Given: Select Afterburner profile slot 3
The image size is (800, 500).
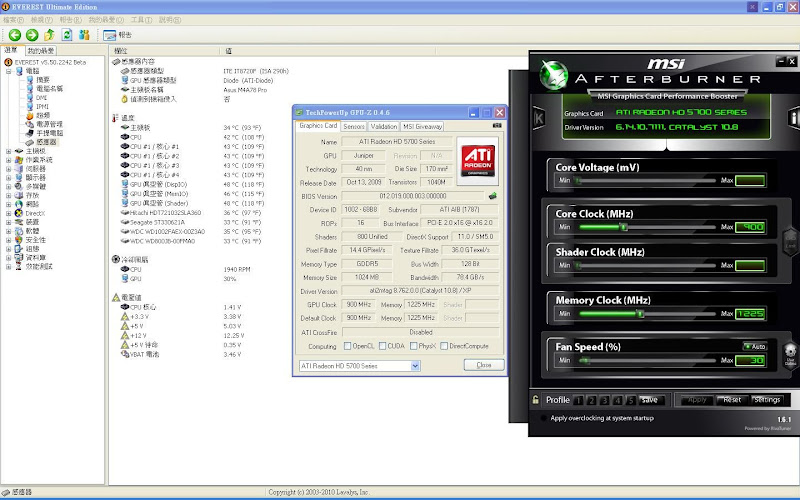Looking at the screenshot, I should 605,401.
